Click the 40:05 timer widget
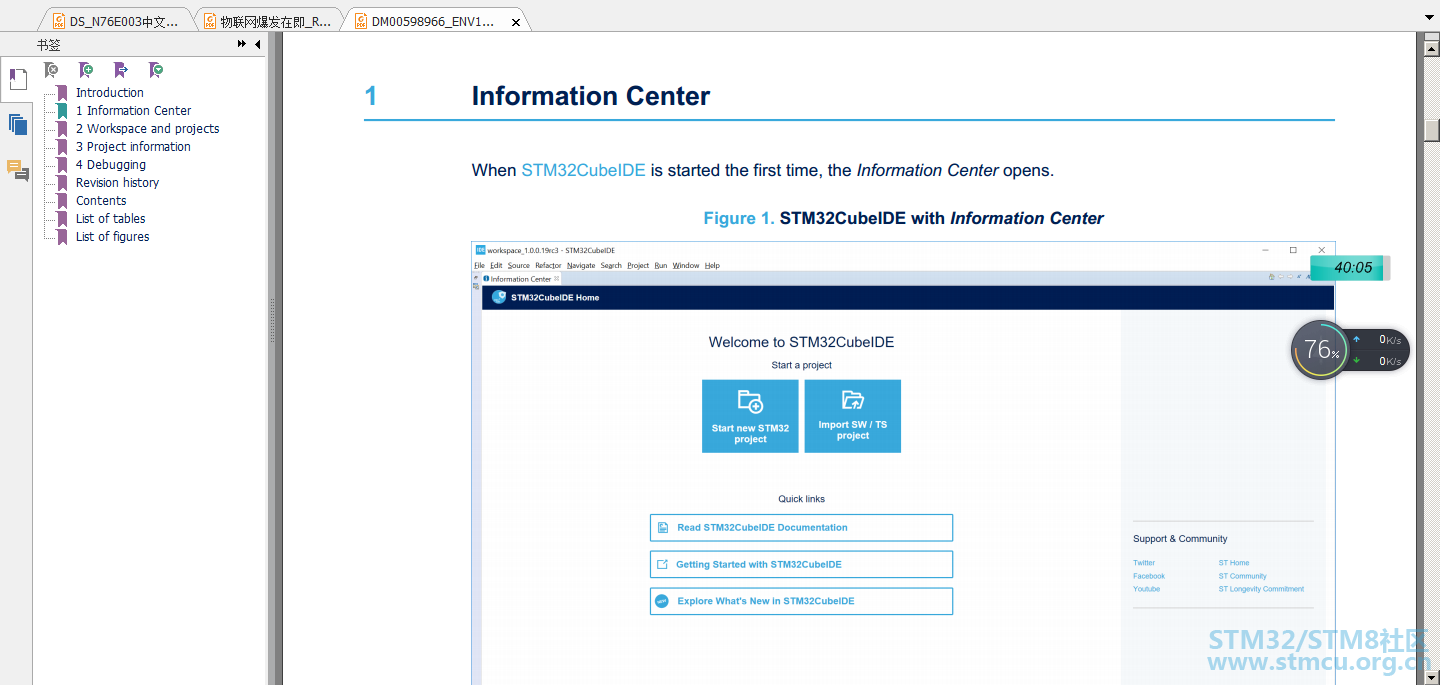The image size is (1440, 685). [1348, 268]
